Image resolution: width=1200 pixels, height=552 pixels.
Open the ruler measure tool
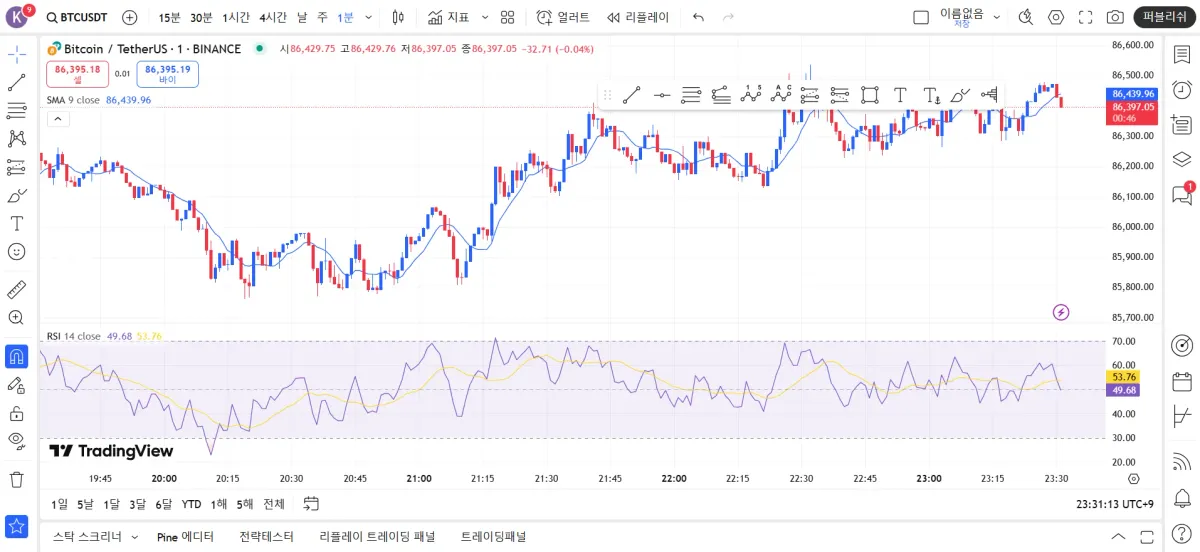(16, 290)
